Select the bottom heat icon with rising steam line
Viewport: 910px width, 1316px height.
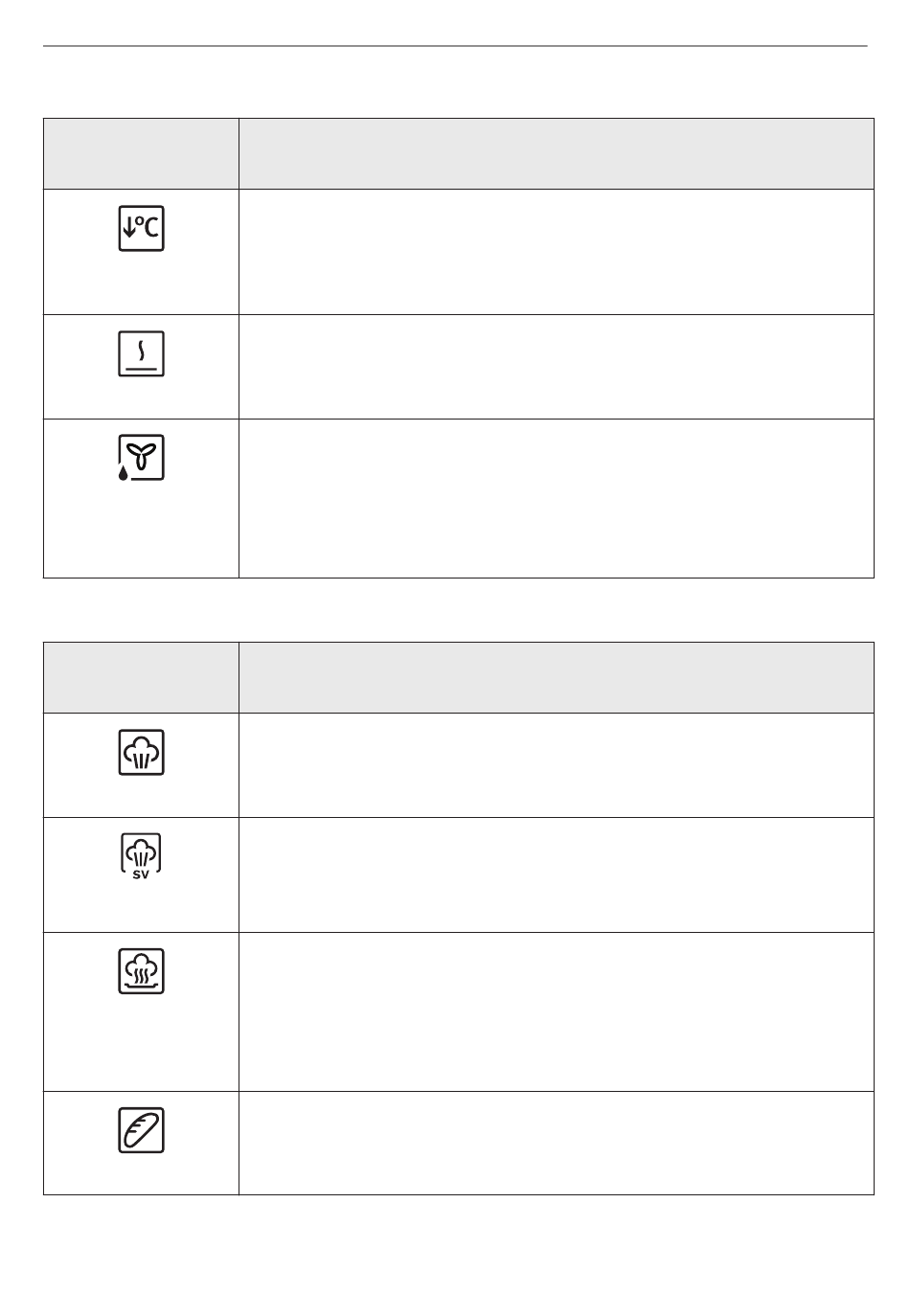click(x=141, y=353)
